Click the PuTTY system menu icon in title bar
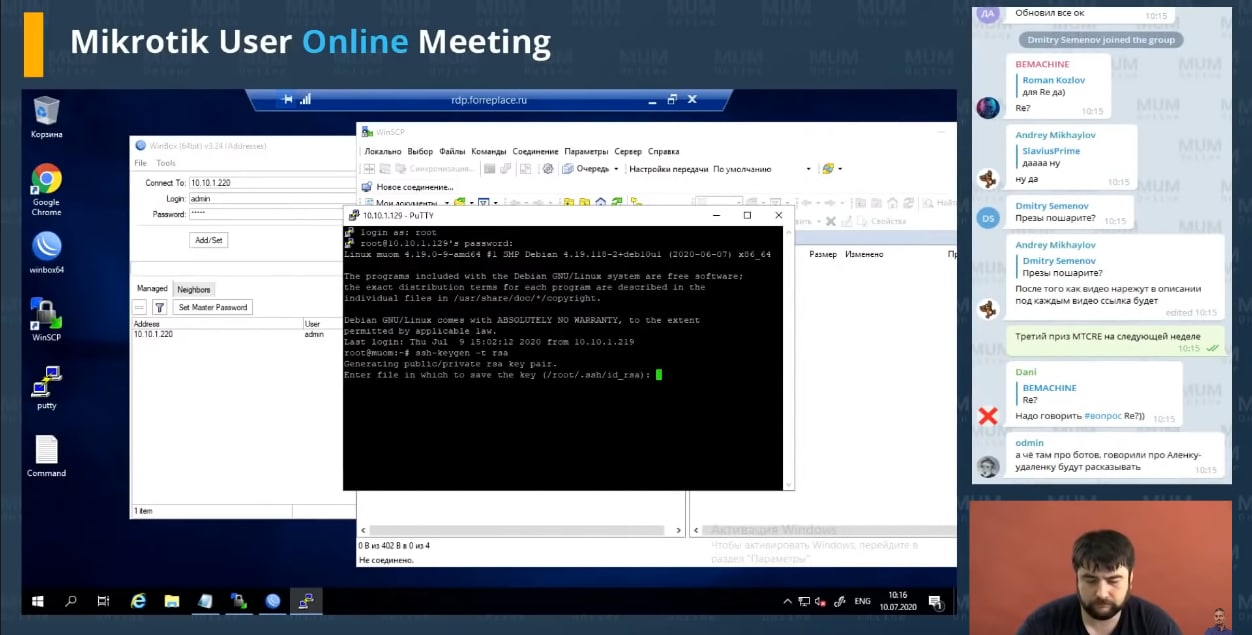This screenshot has width=1252, height=635. 353,215
